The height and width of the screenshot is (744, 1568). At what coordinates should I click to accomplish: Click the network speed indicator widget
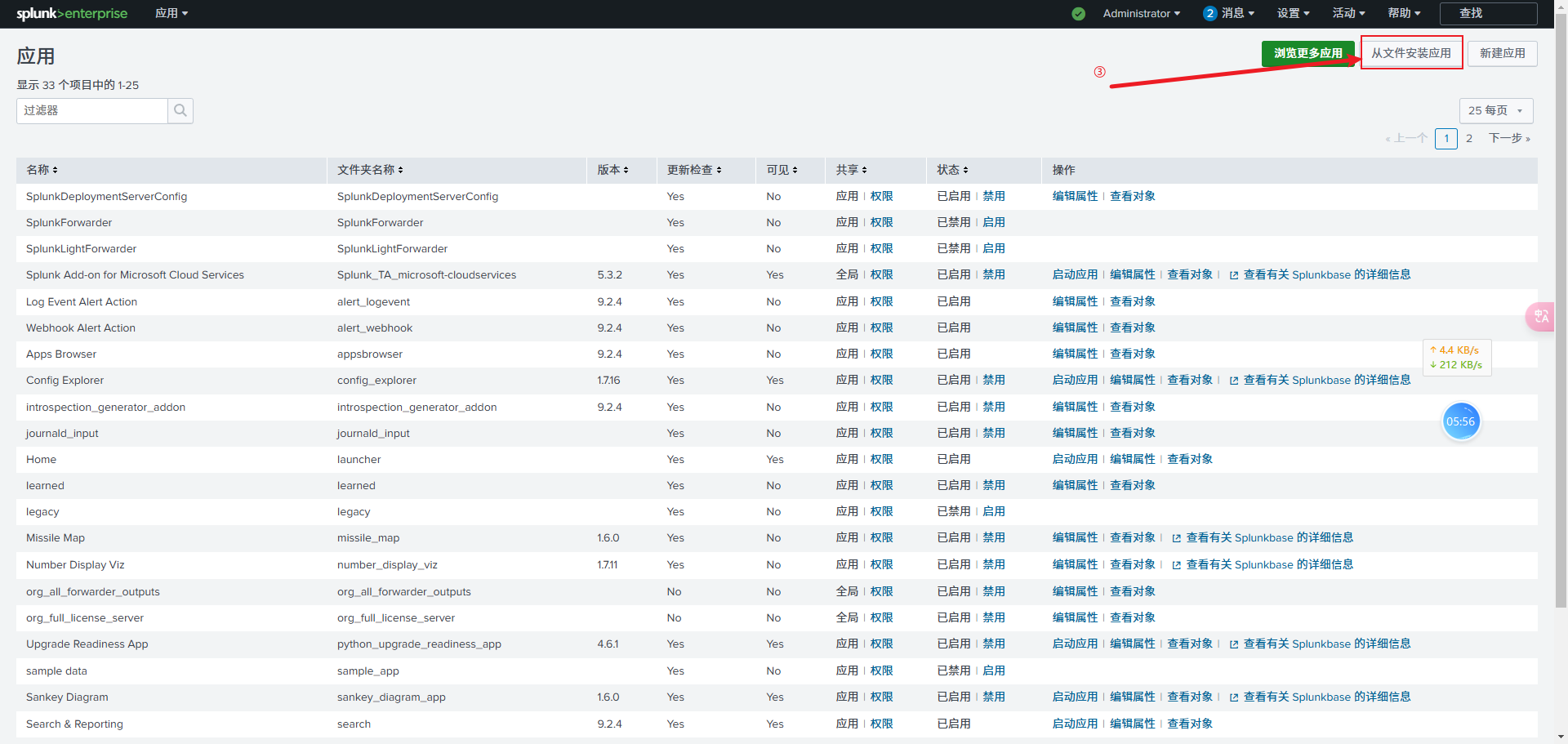click(x=1457, y=358)
